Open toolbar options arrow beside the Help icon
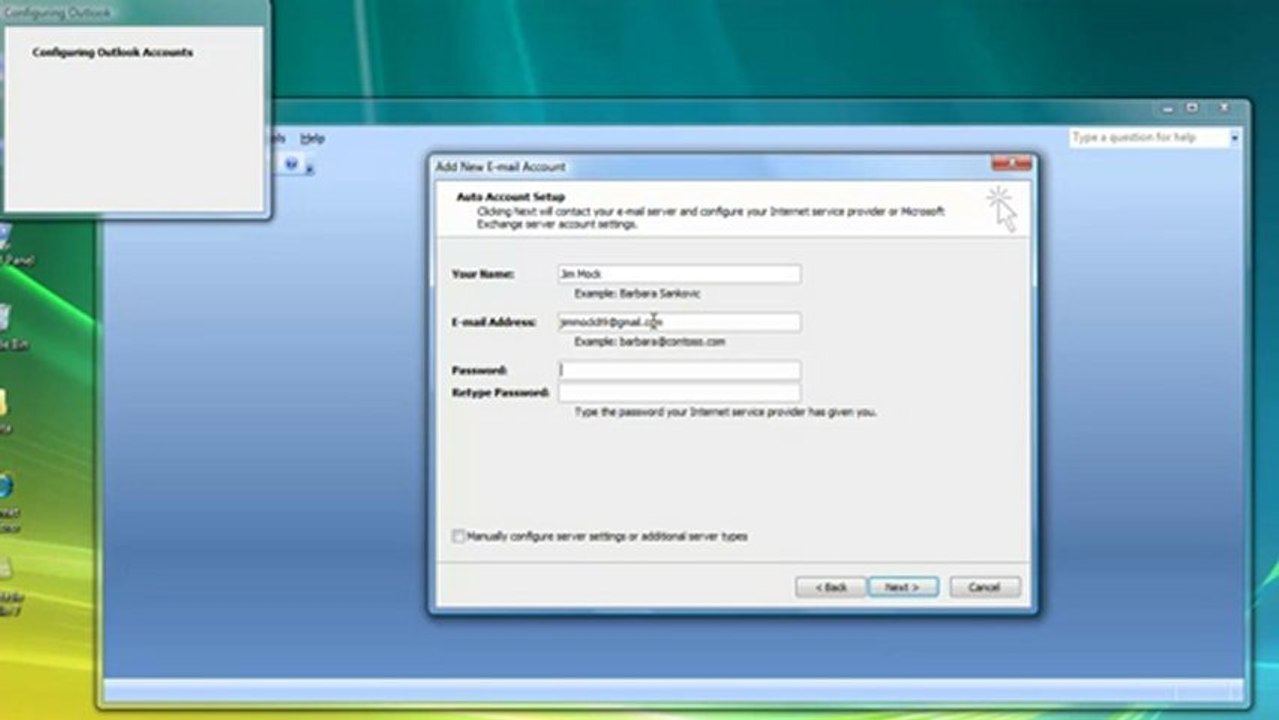This screenshot has height=720, width=1279. tap(309, 168)
